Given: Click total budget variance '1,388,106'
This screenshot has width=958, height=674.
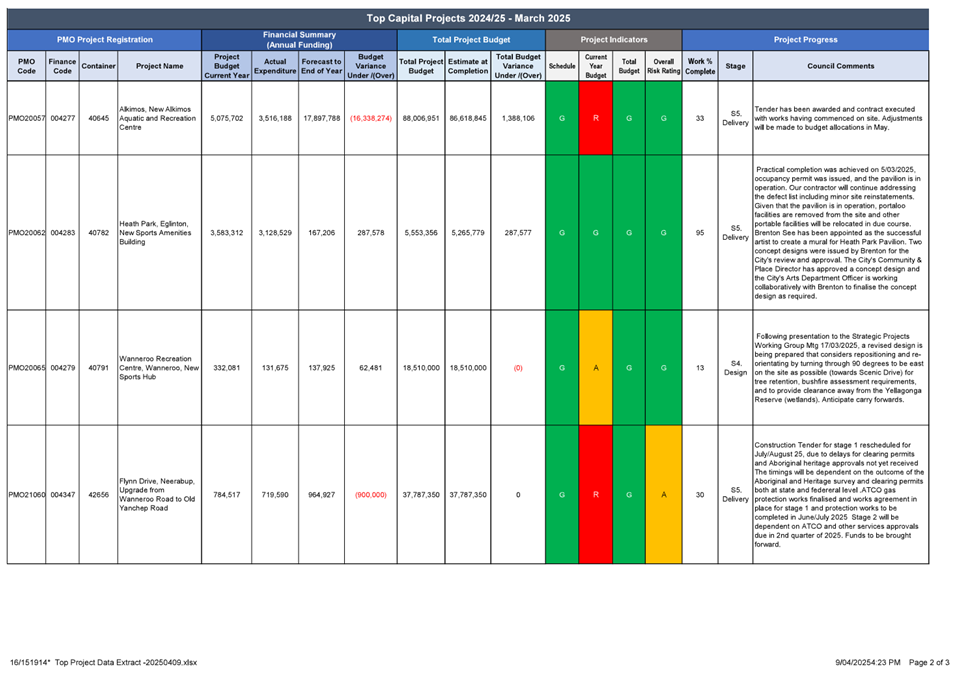Looking at the screenshot, I should click(x=518, y=119).
